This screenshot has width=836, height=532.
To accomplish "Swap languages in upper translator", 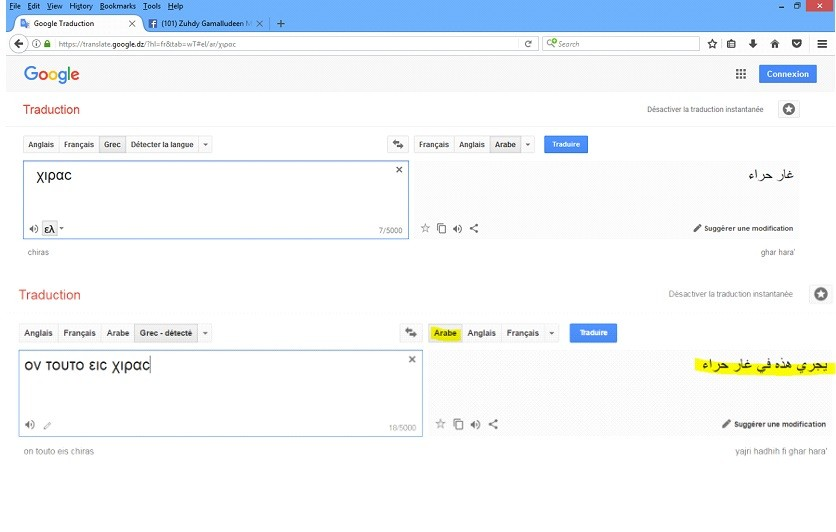I will point(398,144).
